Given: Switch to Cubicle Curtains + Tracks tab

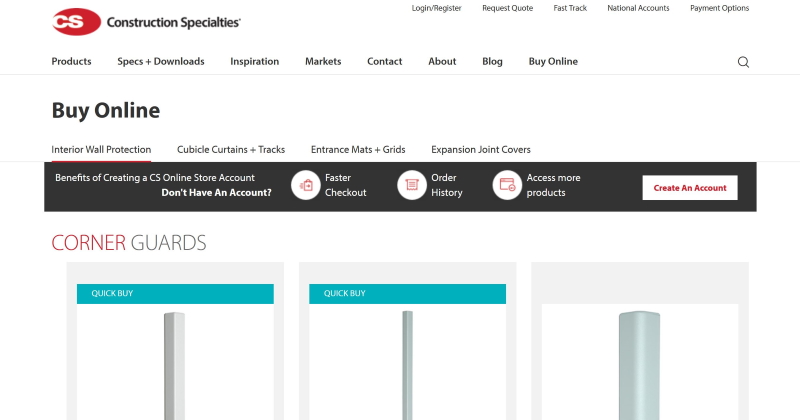Looking at the screenshot, I should [x=231, y=150].
